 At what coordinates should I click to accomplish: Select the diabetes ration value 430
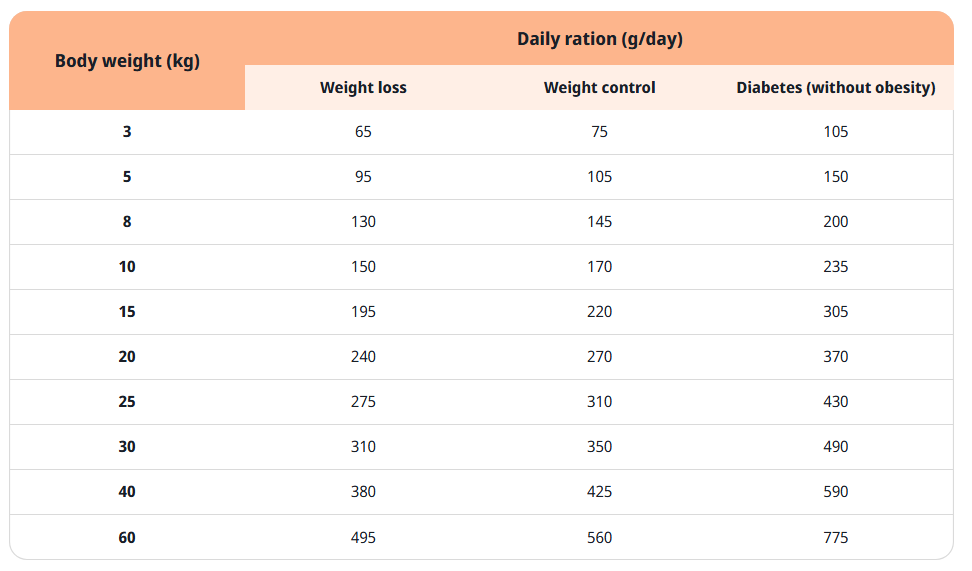pyautogui.click(x=835, y=402)
